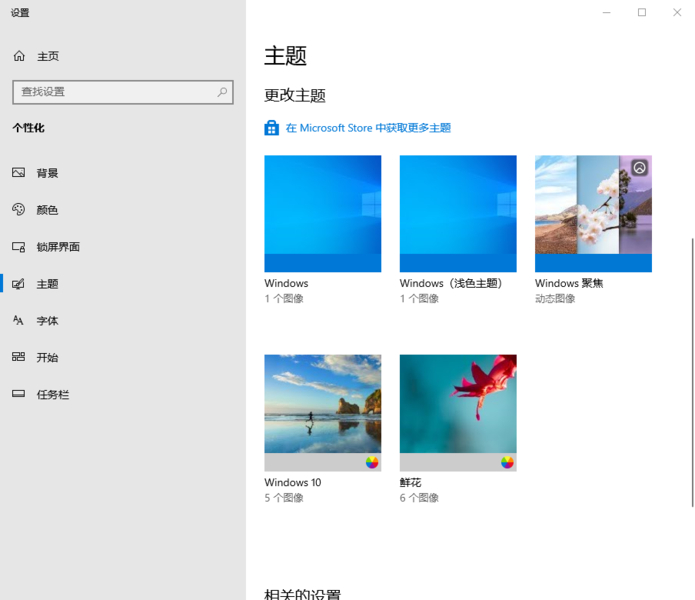Click the "个性化" sidebar heading
The height and width of the screenshot is (600, 695).
28,128
